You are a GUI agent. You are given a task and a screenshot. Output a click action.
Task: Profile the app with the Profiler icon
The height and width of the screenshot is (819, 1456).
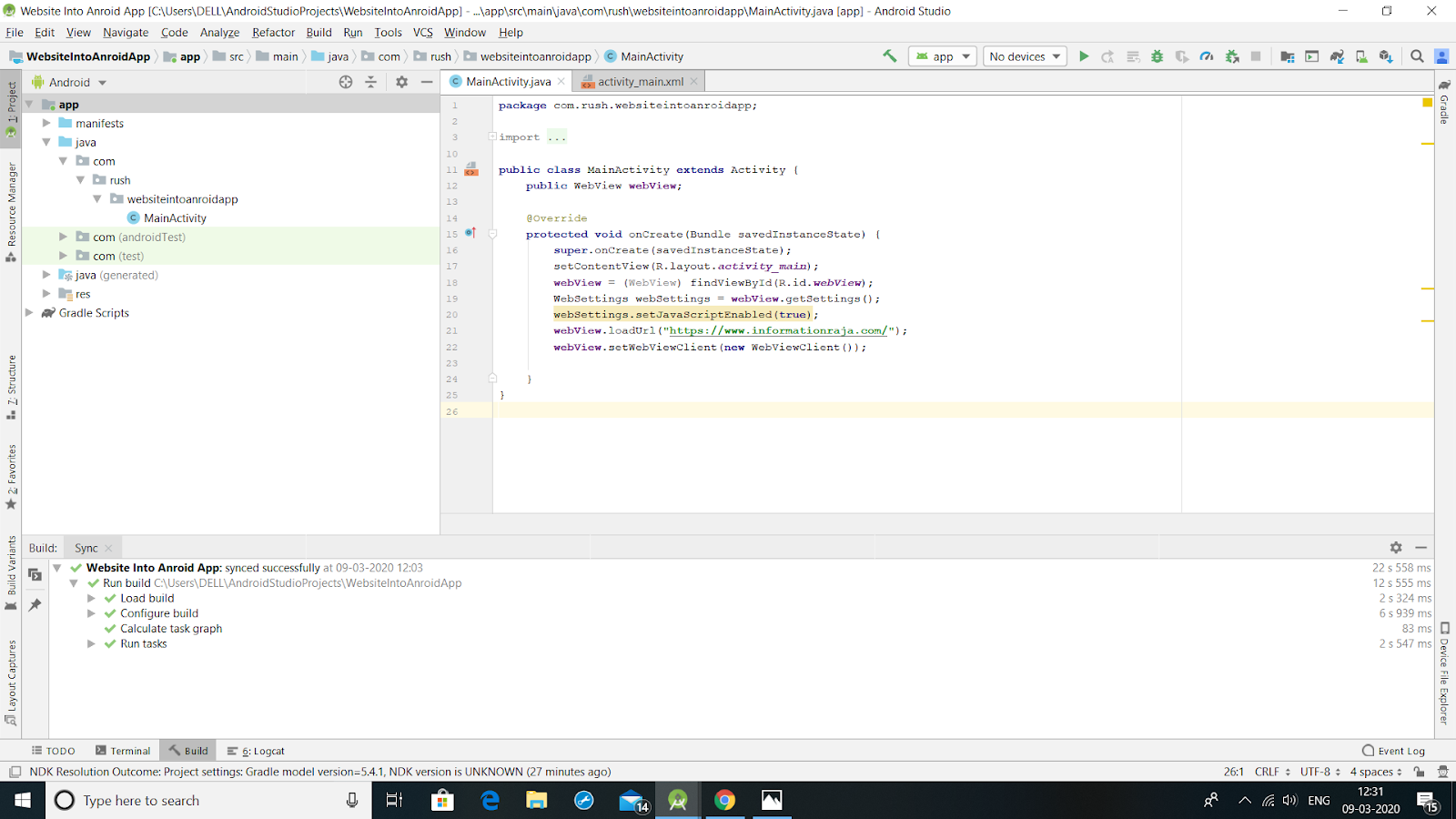point(1206,56)
